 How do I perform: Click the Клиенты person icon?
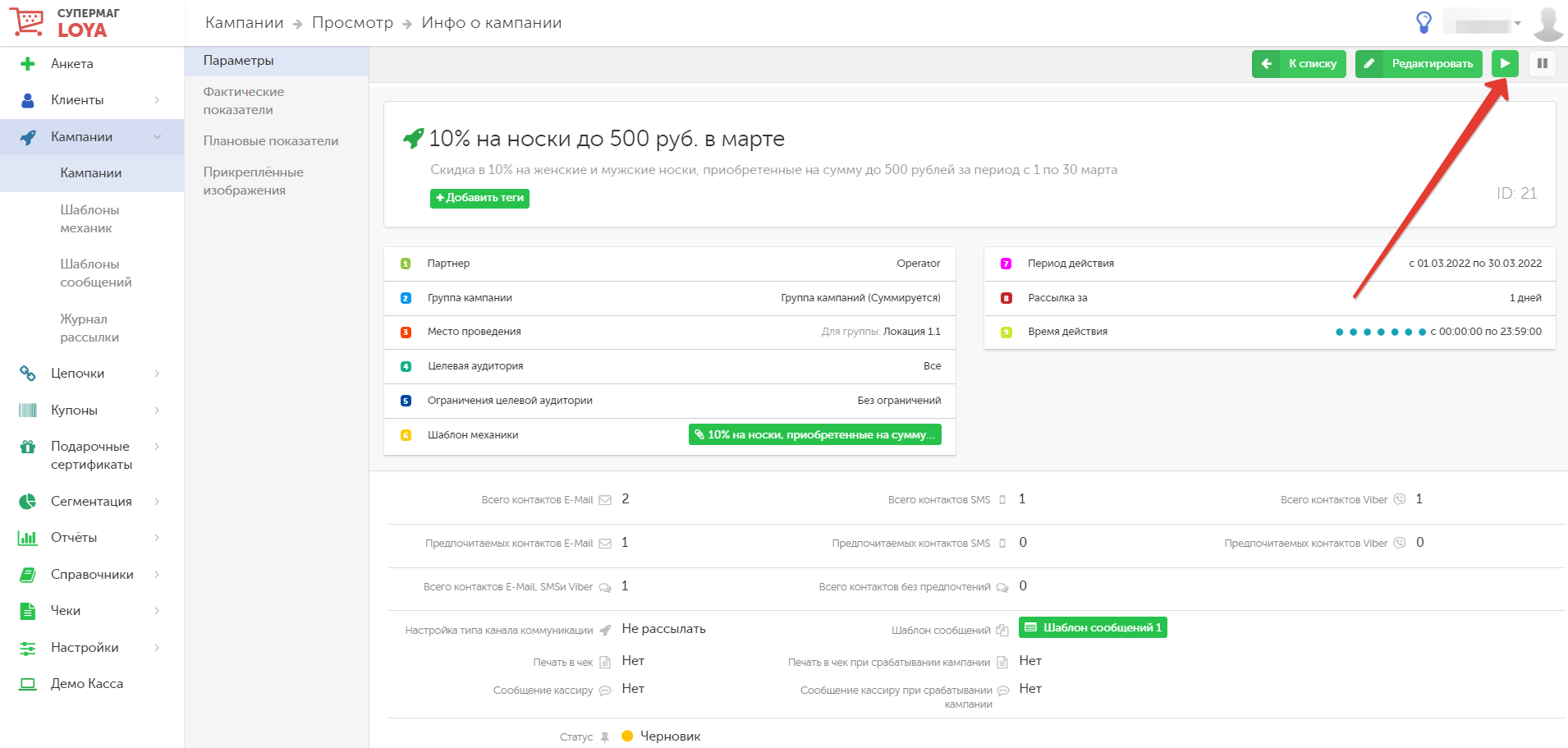coord(28,100)
